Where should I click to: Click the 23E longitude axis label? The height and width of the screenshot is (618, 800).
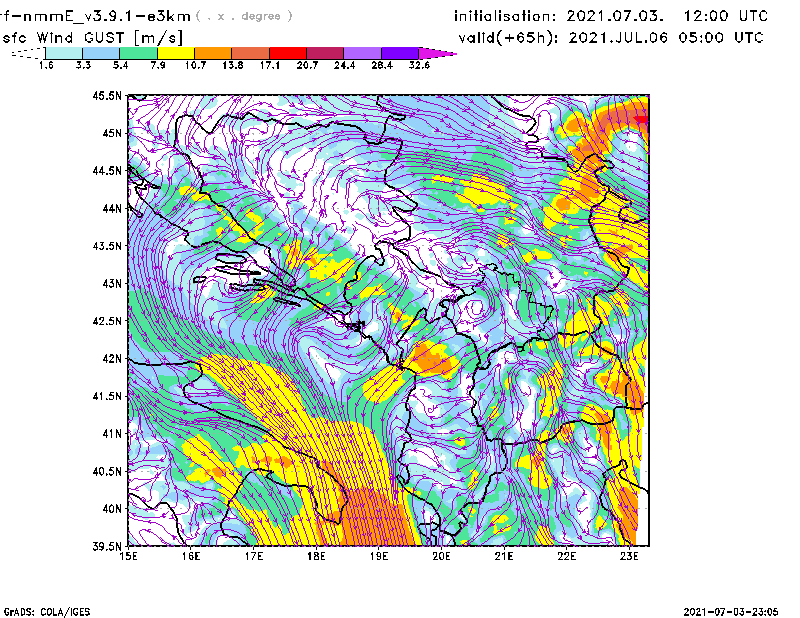click(628, 557)
